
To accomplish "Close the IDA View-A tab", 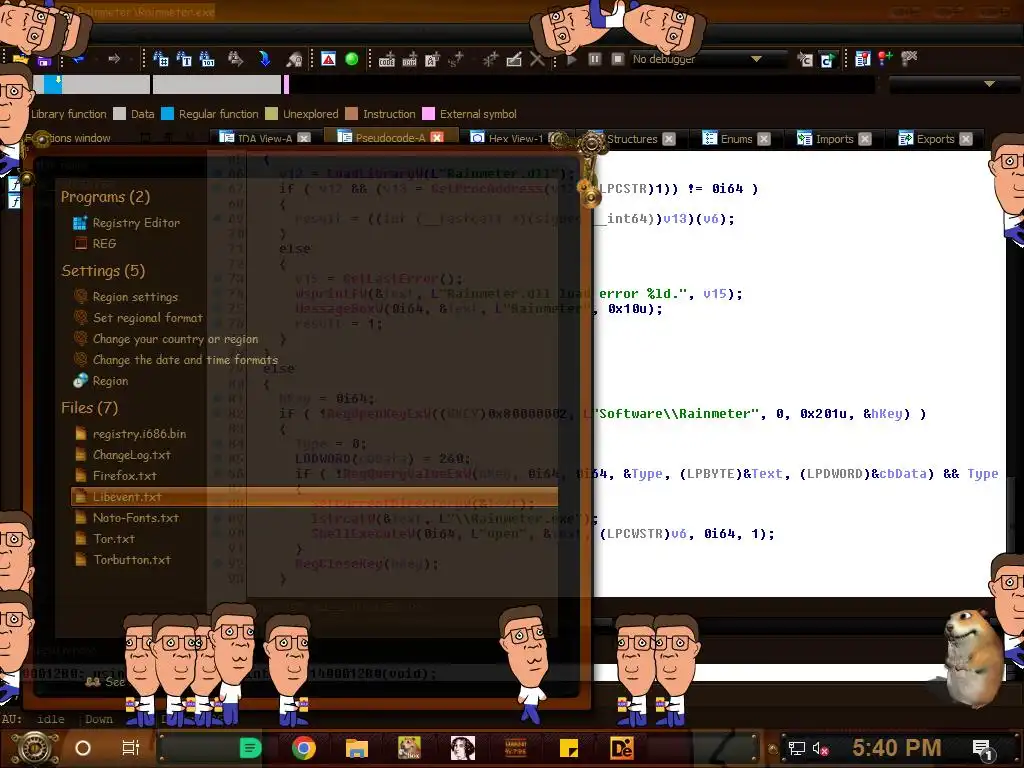I will click(x=304, y=138).
